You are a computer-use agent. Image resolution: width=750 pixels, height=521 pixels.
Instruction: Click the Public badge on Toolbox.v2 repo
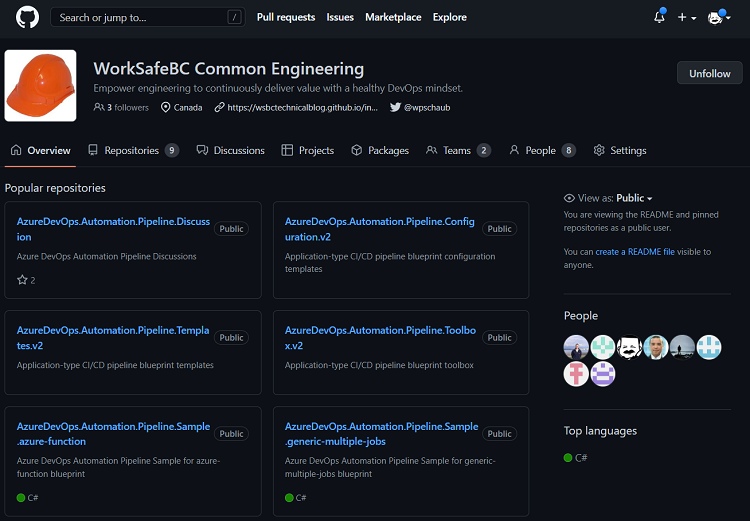(x=499, y=337)
